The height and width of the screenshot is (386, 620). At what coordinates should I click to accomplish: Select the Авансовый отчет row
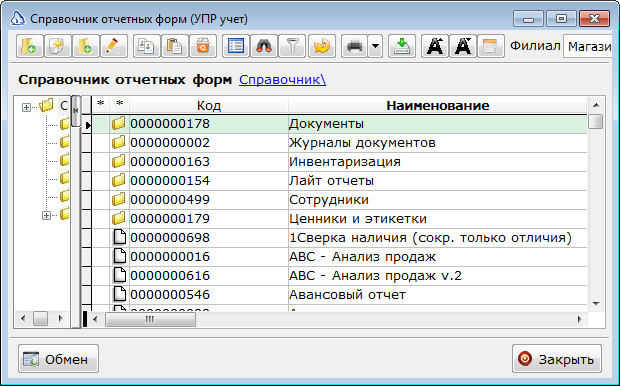(339, 295)
